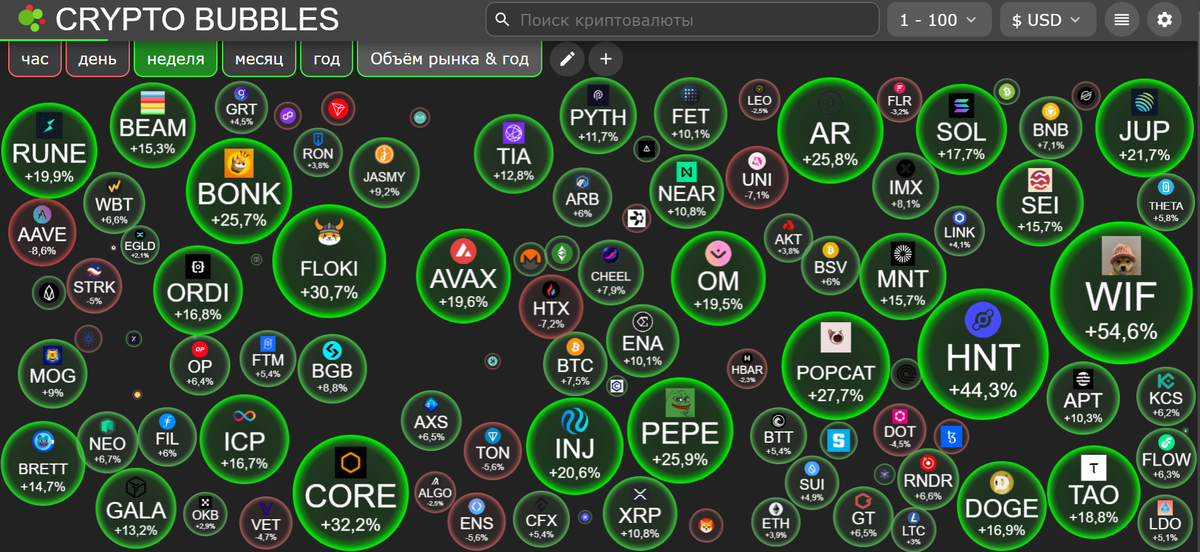The height and width of the screenshot is (552, 1200).
Task: Switch to the год tab
Action: tap(327, 59)
